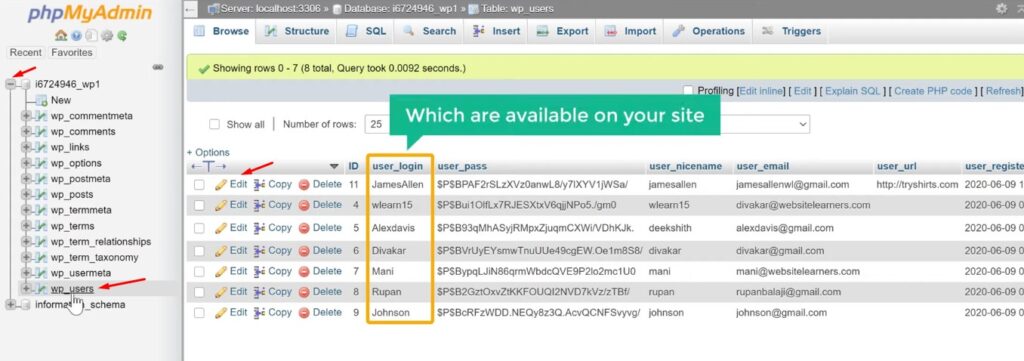The image size is (1024, 361).
Task: Select the Alexdavis row checkbox
Action: [199, 228]
